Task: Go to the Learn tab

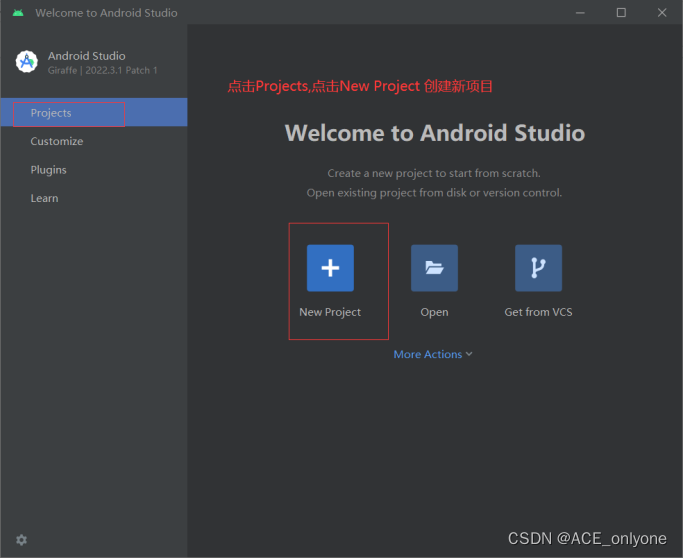Action: (94, 198)
